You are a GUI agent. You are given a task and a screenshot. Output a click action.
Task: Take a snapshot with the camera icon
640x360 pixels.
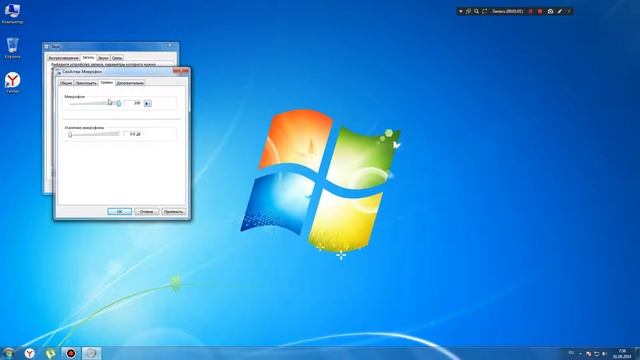(x=550, y=11)
